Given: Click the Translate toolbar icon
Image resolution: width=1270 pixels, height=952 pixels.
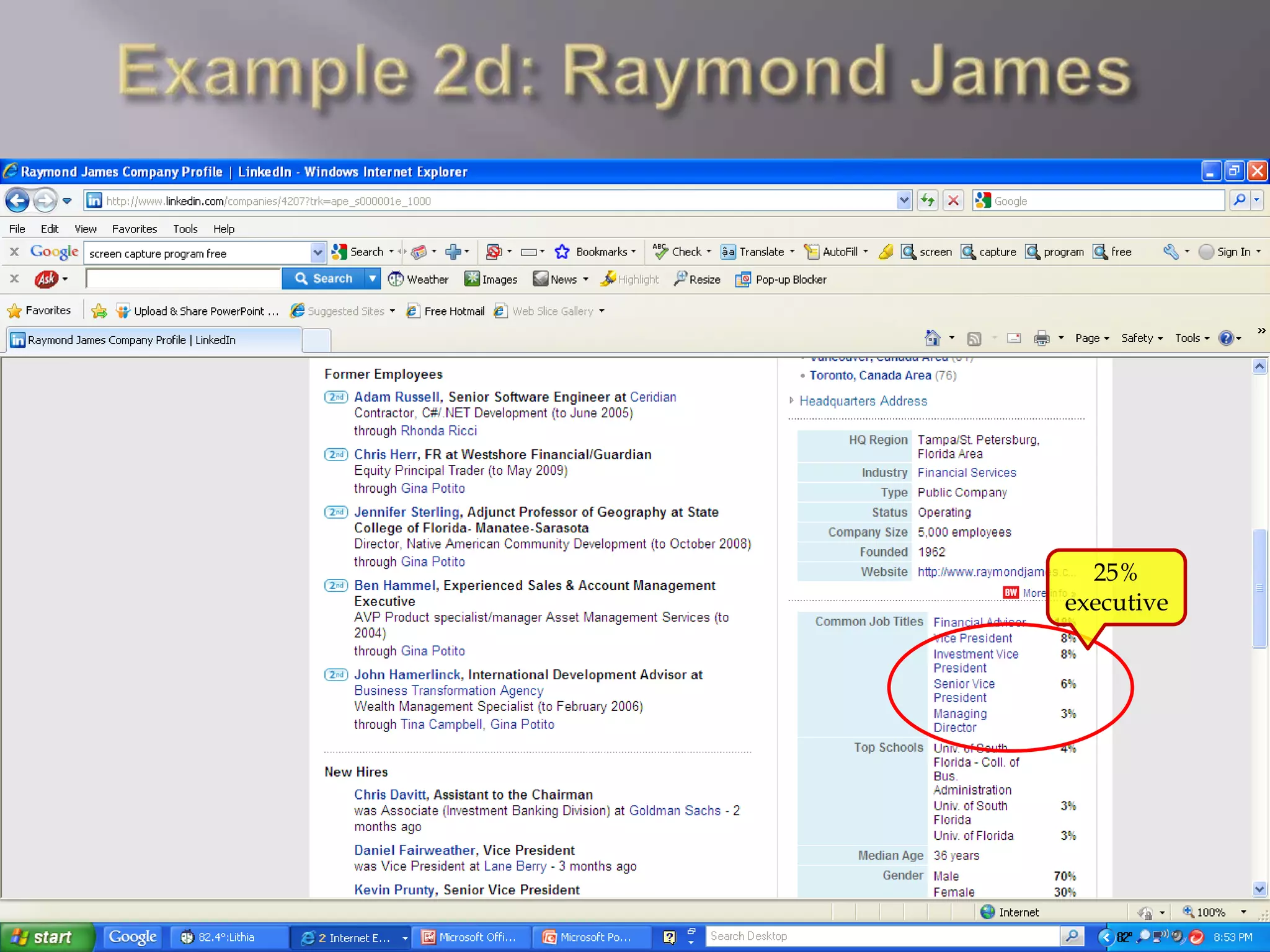Looking at the screenshot, I should 728,252.
